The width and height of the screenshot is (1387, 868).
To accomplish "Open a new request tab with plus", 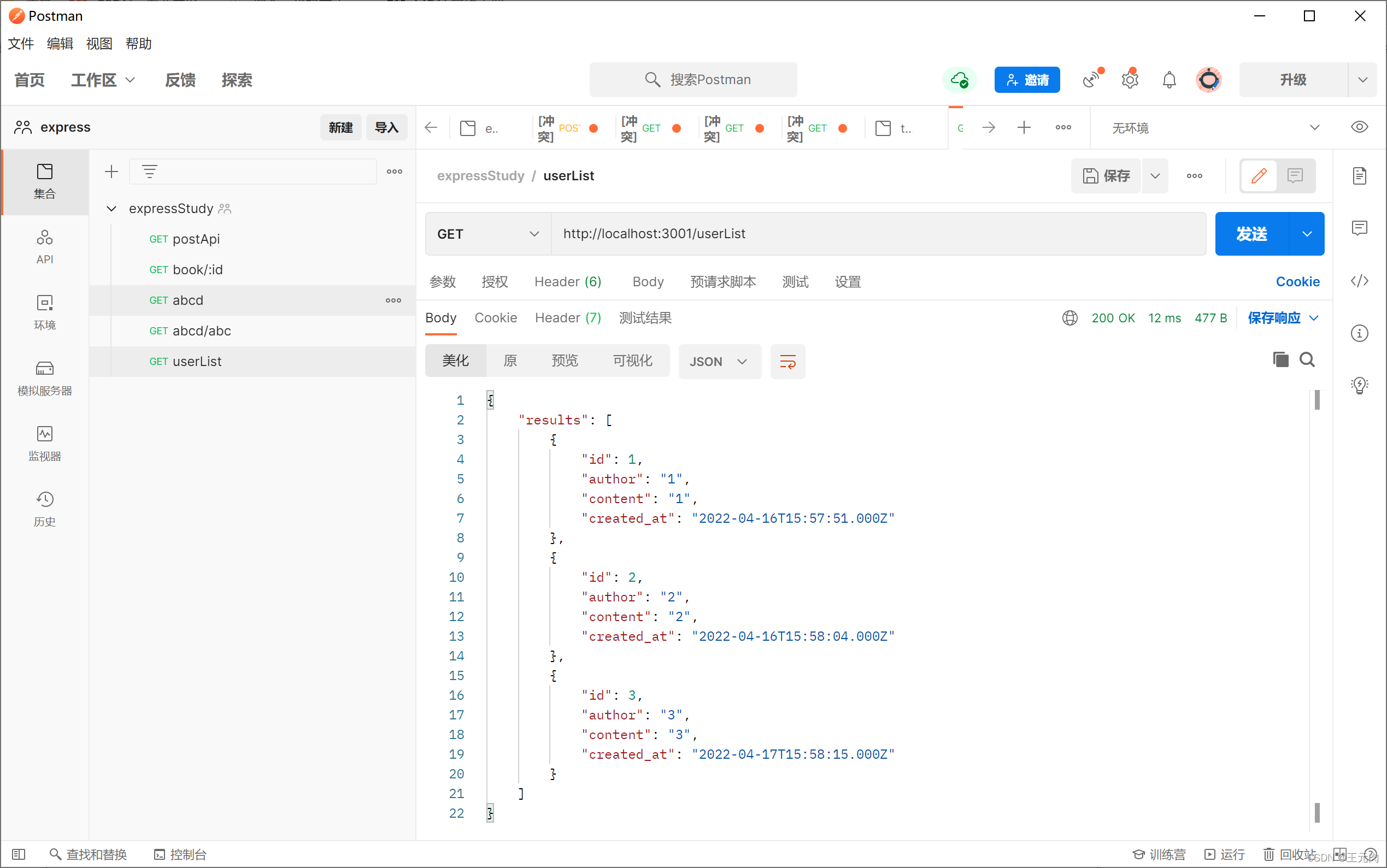I will (x=1024, y=127).
